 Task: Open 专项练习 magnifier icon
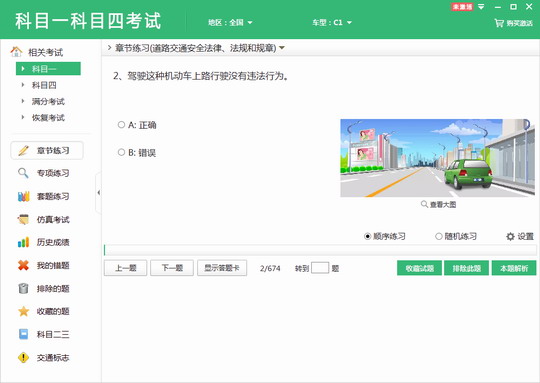[23, 173]
